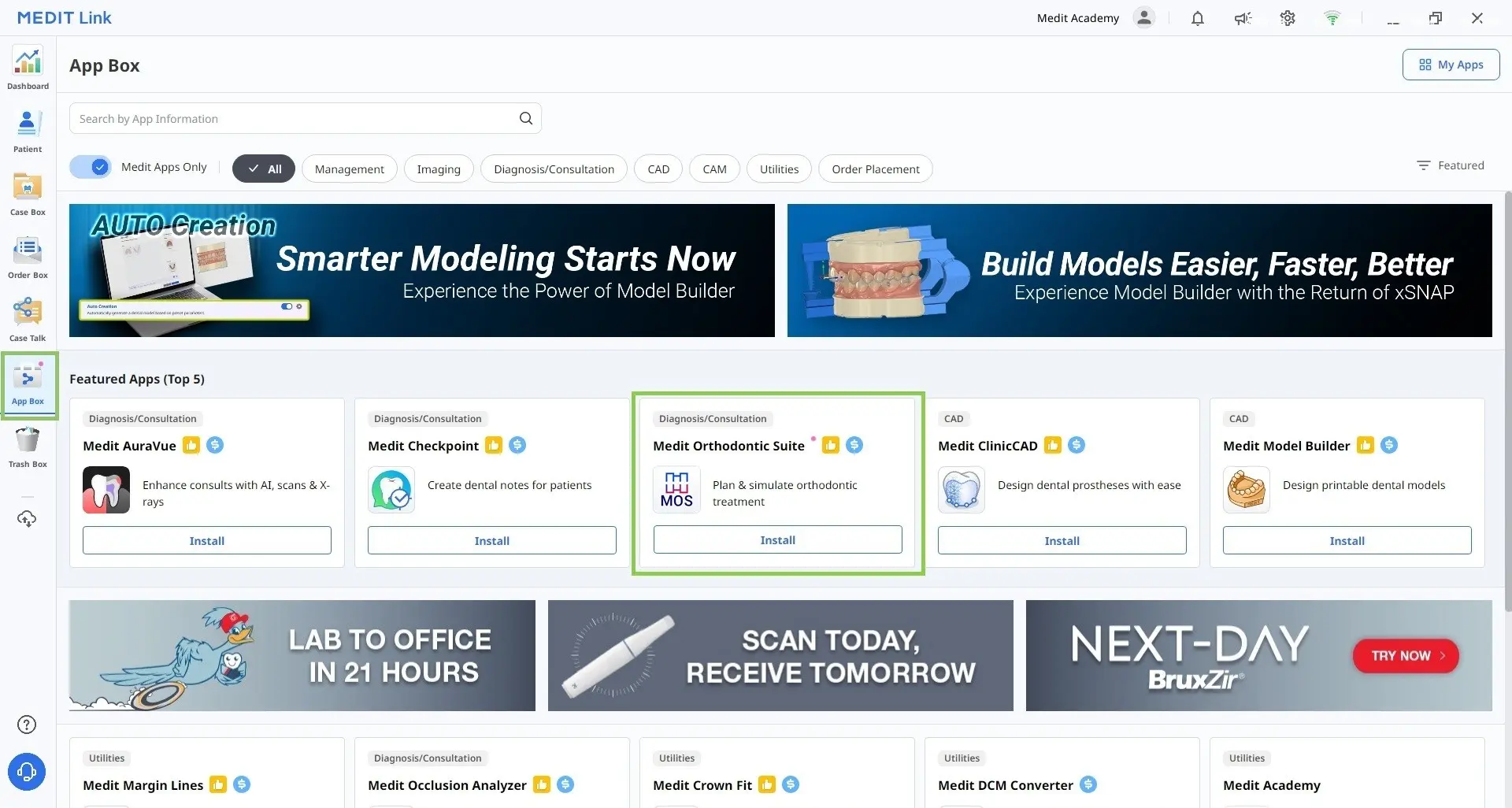This screenshot has height=808, width=1512.
Task: Click the user profile avatar icon
Action: click(x=1144, y=17)
